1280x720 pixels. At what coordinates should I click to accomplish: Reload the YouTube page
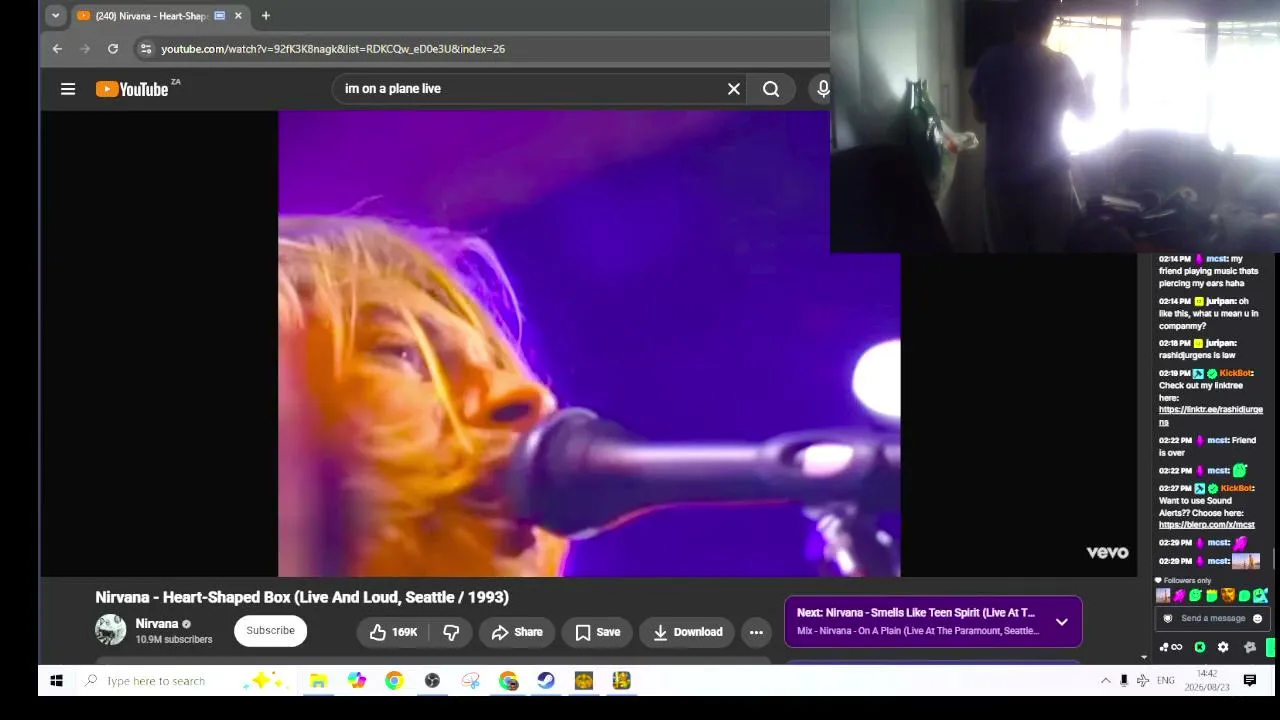click(x=113, y=49)
